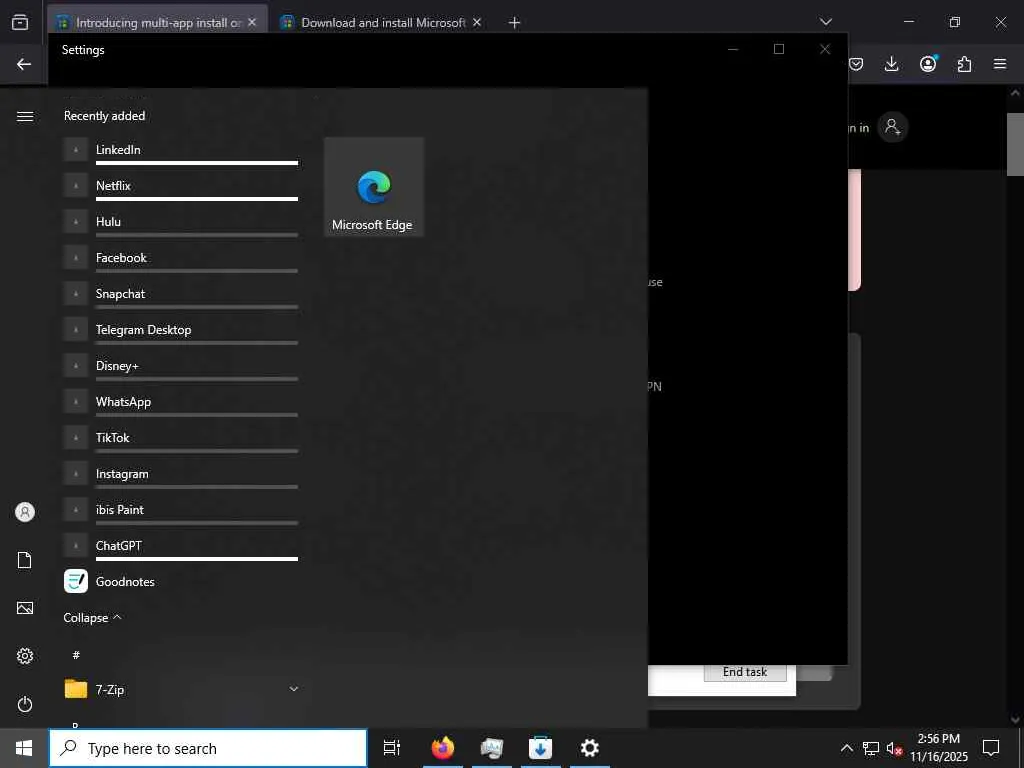Screen dimensions: 1024x768
Task: Click the muted volume icon in tray
Action: (894, 748)
